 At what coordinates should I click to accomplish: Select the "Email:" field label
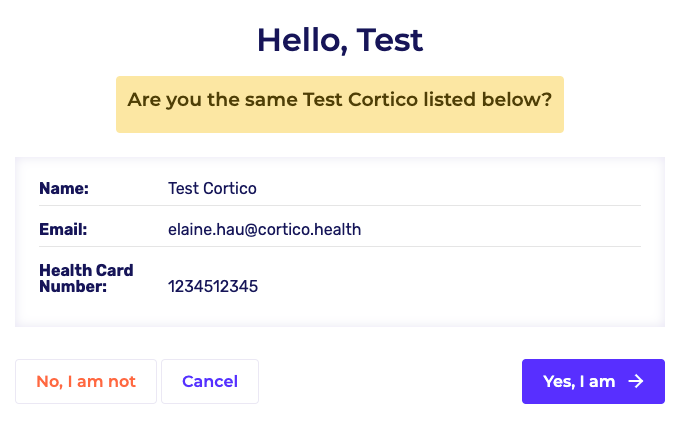click(63, 229)
